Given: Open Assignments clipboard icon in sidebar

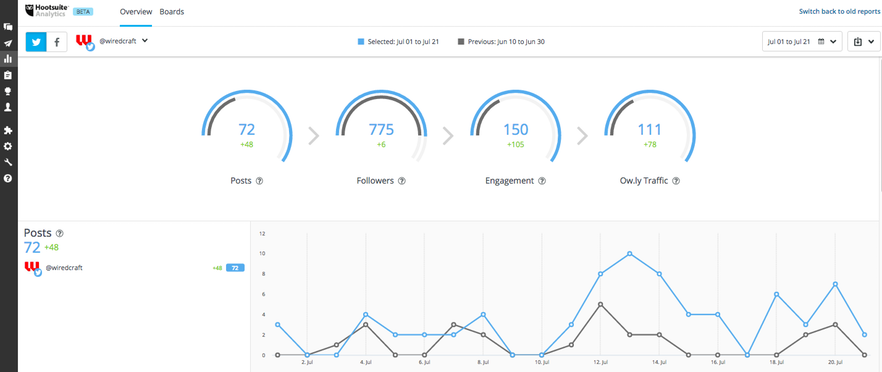Looking at the screenshot, I should click(8, 75).
